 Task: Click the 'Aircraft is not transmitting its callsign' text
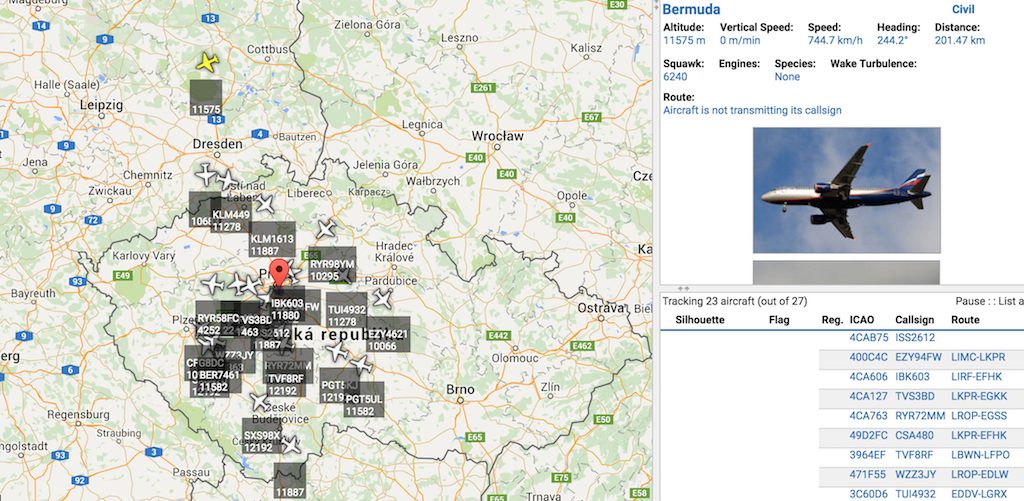pos(752,110)
